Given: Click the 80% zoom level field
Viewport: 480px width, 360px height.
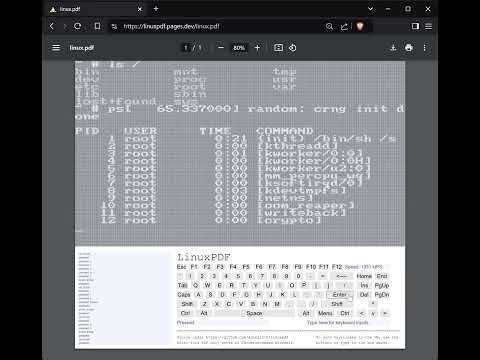Looking at the screenshot, I should click(239, 48).
